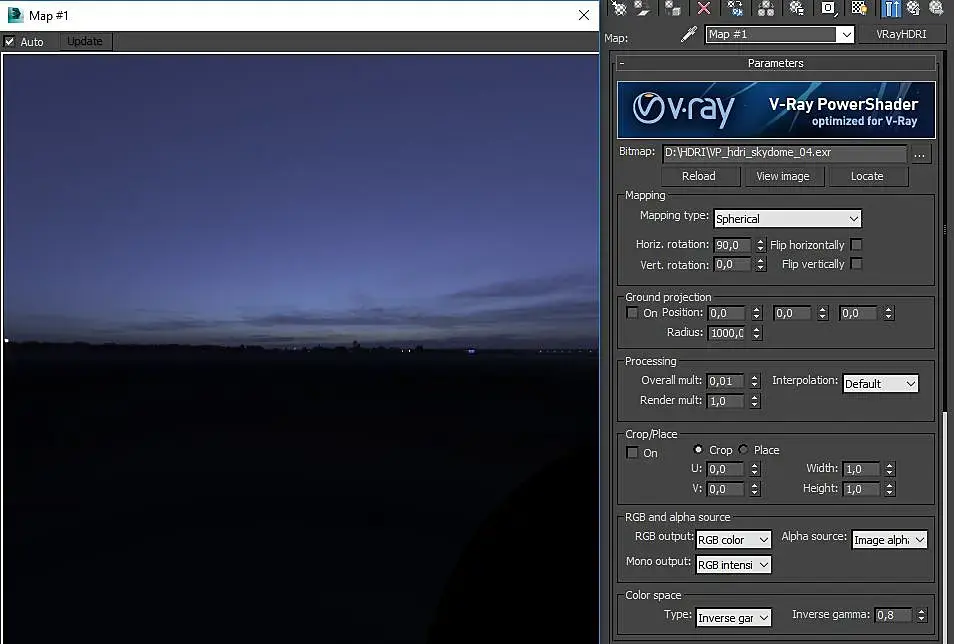Click the Update button
Viewport: 954px width, 644px height.
[x=85, y=41]
